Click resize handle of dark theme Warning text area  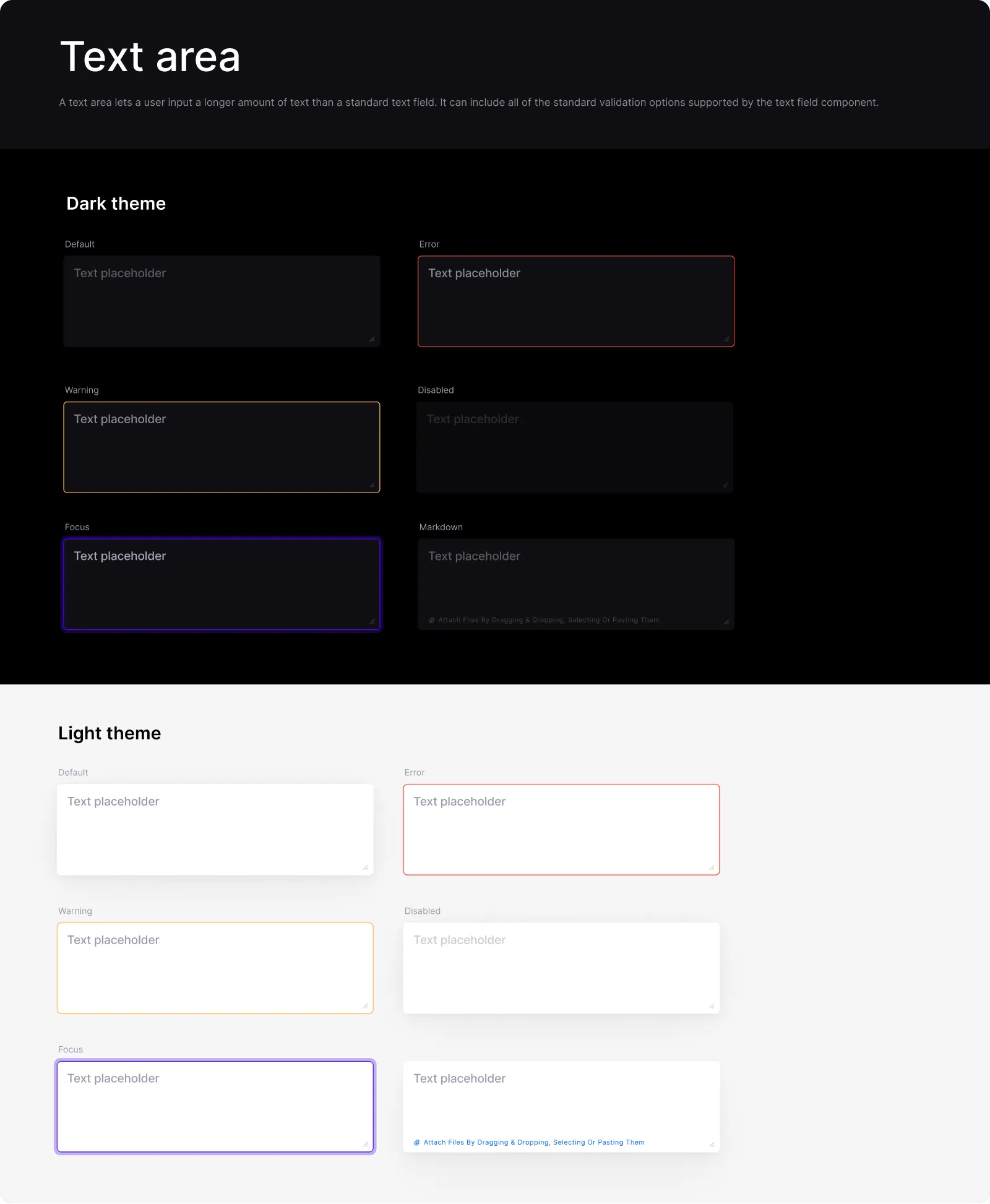[x=372, y=485]
